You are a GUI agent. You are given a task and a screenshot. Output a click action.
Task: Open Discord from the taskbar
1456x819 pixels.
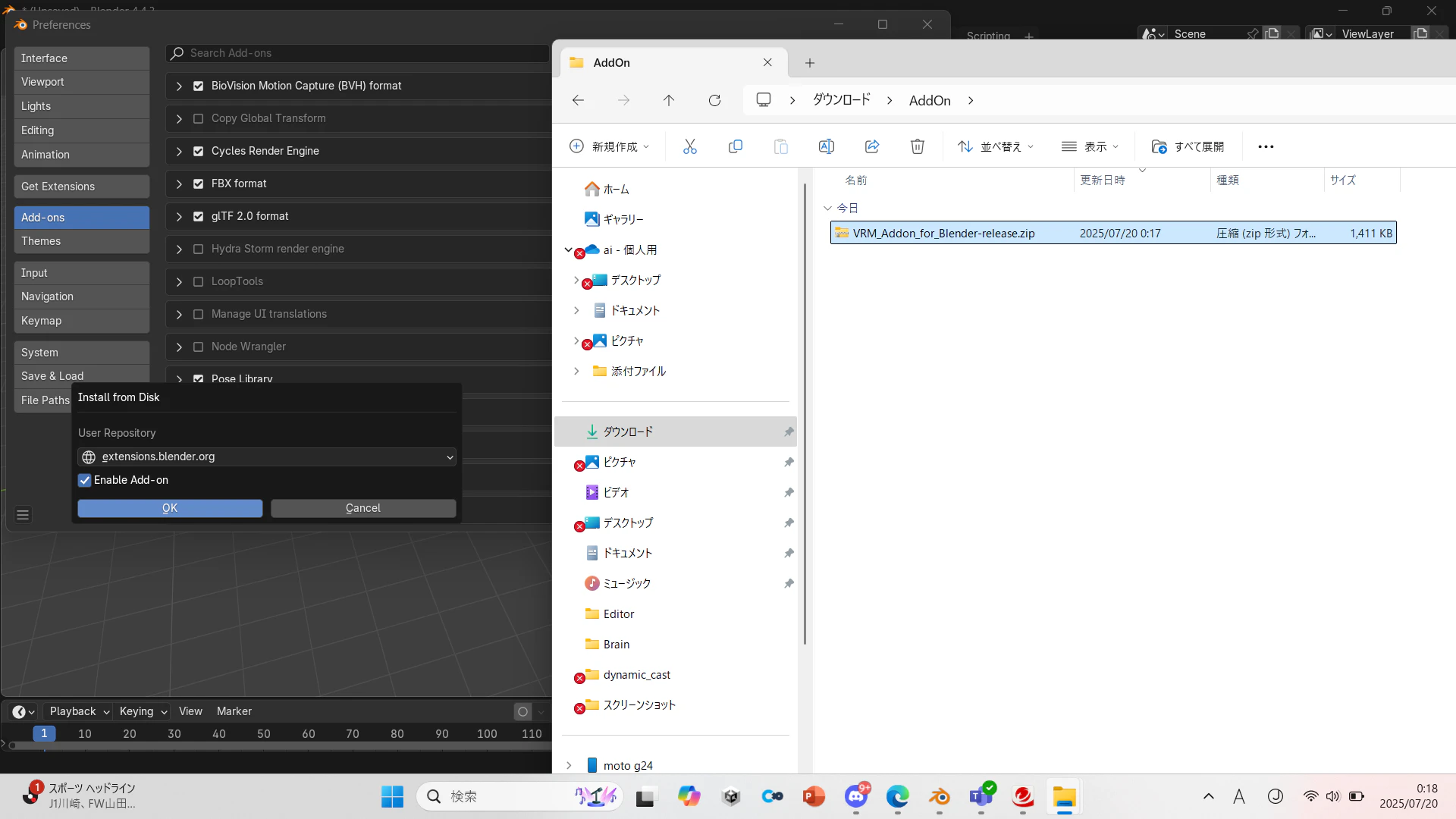856,796
